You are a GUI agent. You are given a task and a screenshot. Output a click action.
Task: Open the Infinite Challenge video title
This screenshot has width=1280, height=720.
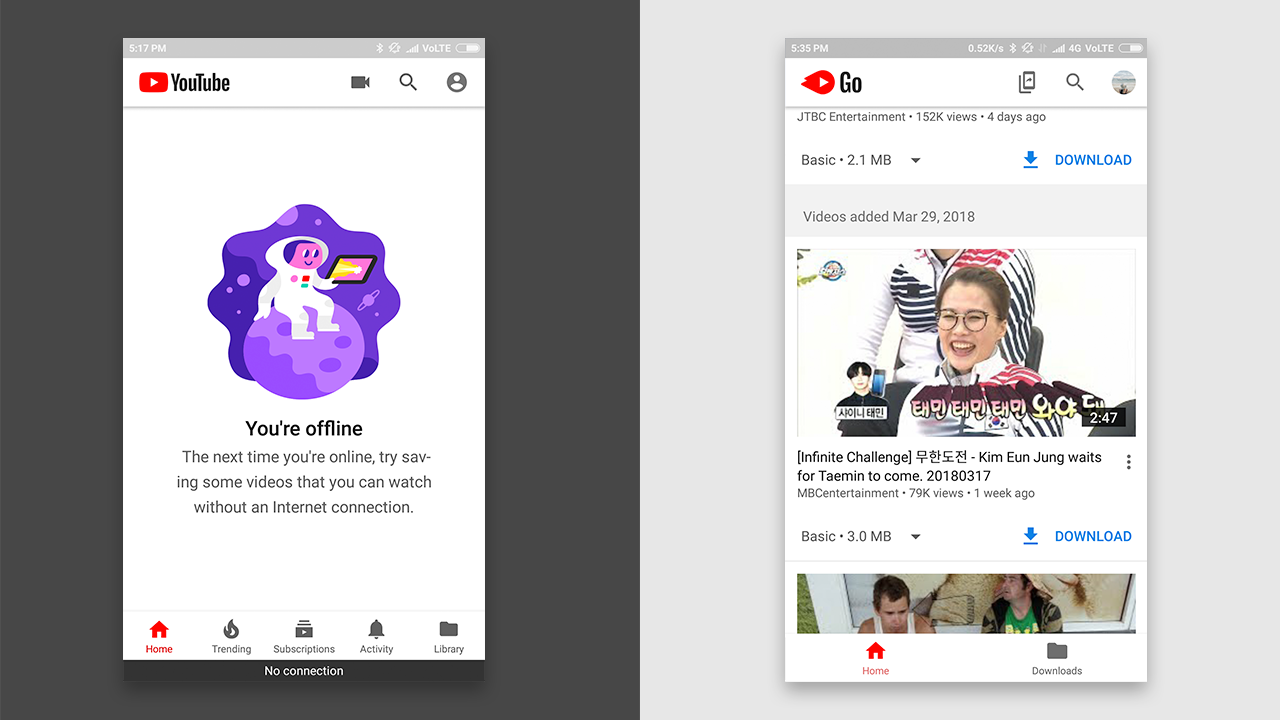(949, 466)
